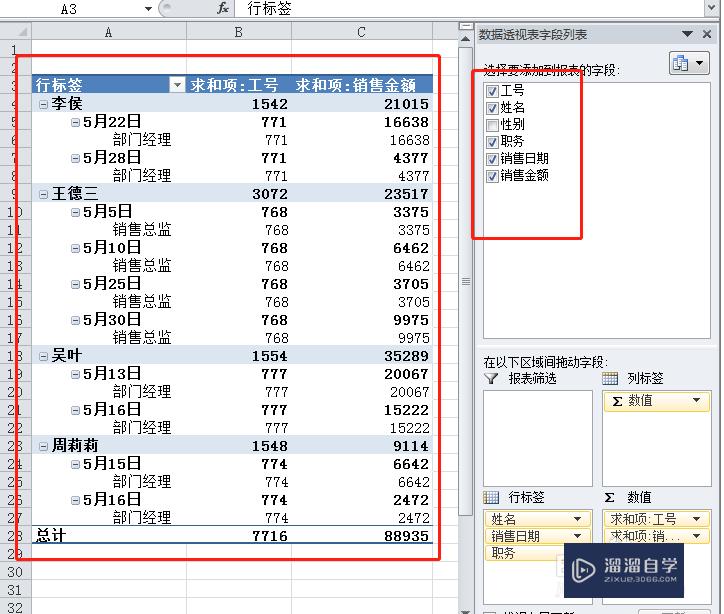Click the vertical scrollbar up arrow
The height and width of the screenshot is (614, 724).
(465, 39)
